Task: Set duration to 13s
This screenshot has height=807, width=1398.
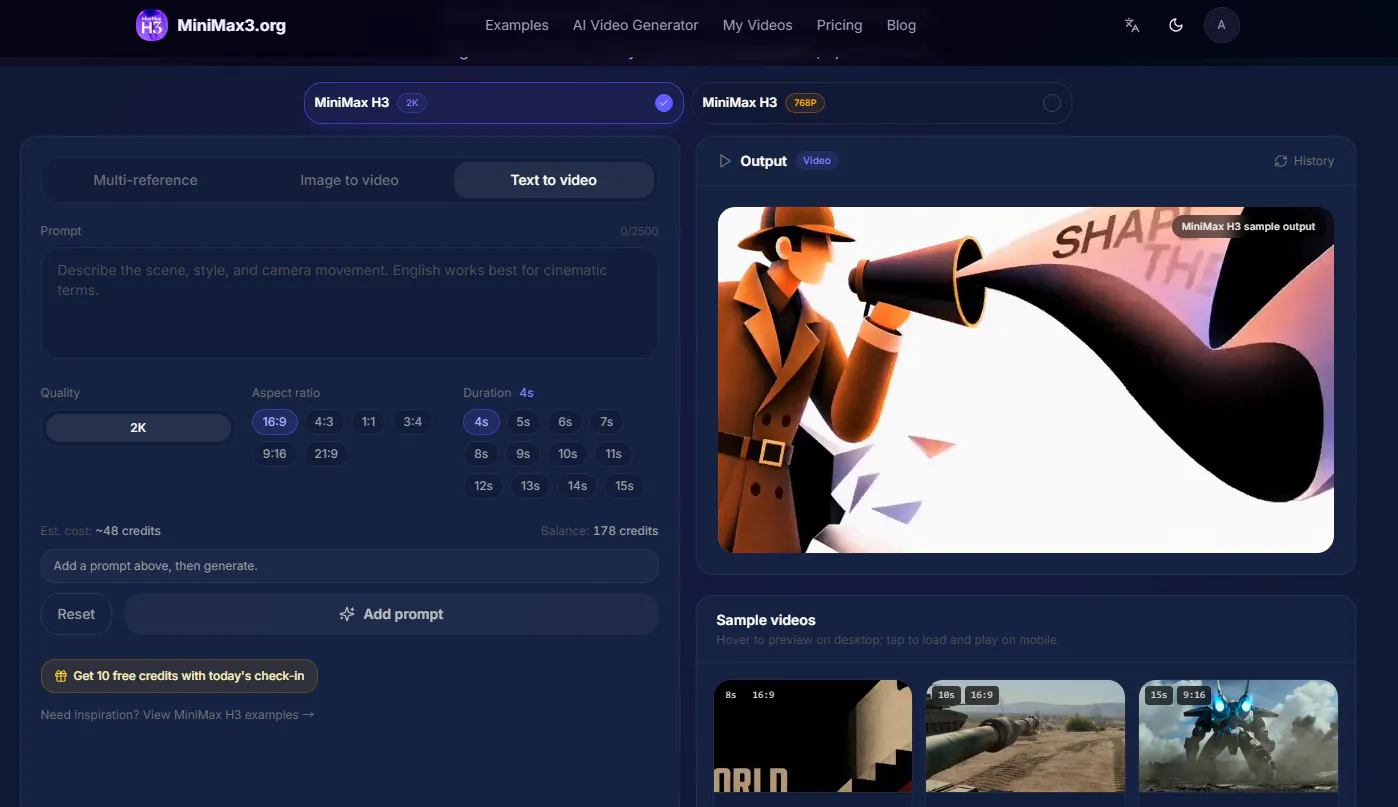Action: click(x=530, y=486)
